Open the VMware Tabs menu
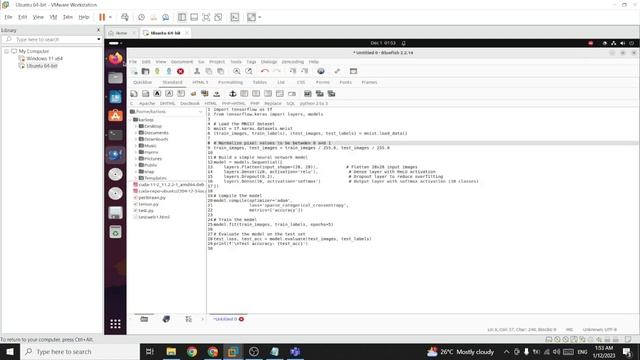The image size is (640, 360). tap(67, 17)
